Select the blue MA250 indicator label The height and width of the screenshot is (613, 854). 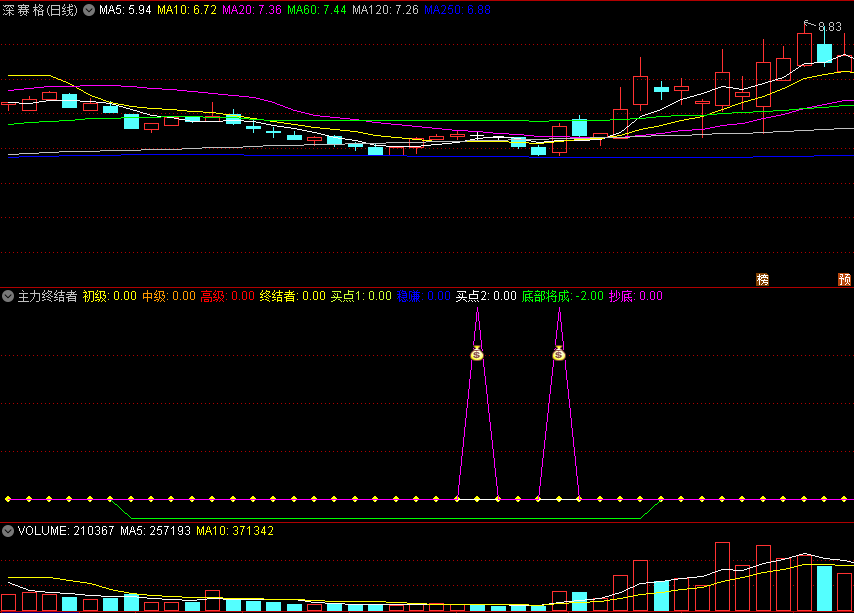(457, 10)
